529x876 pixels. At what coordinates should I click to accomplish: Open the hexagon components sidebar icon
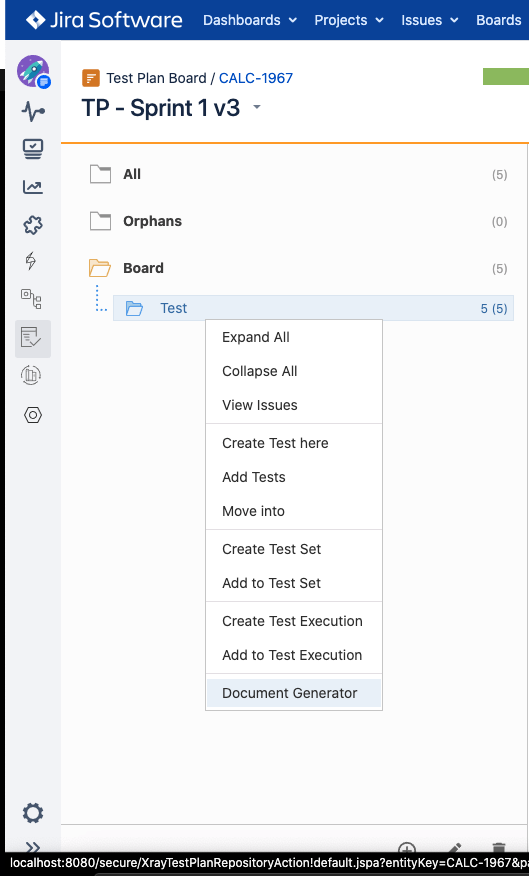(x=33, y=415)
